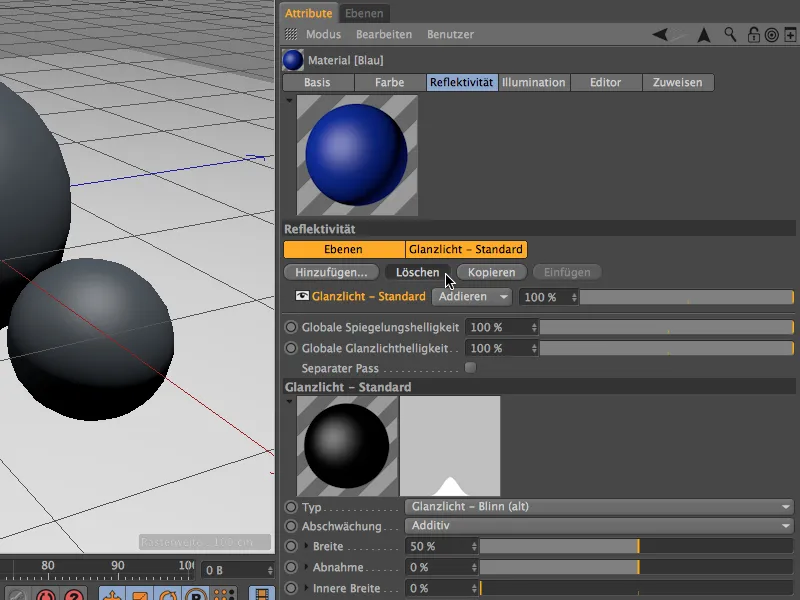Switch to the Farbe material tab

click(x=390, y=82)
